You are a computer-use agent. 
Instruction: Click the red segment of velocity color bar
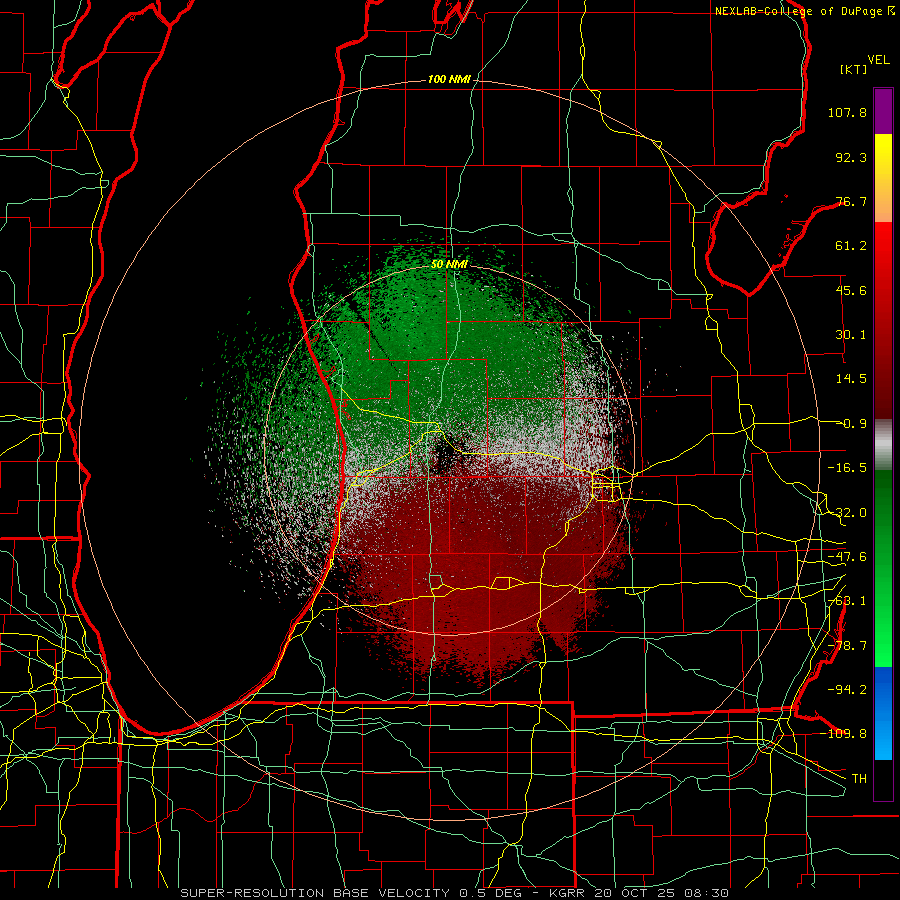tap(883, 320)
